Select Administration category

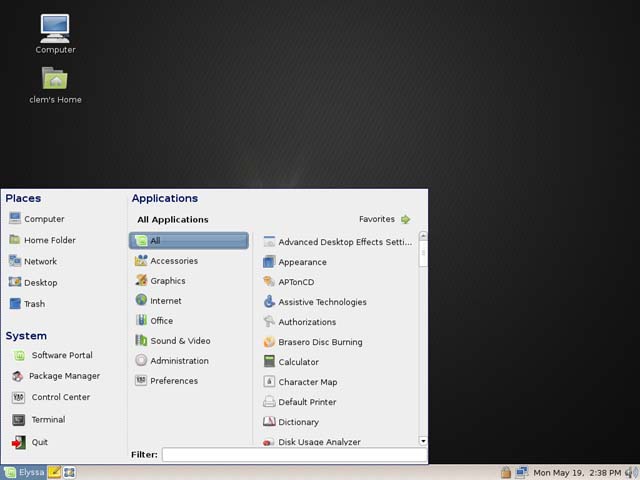tap(171, 360)
